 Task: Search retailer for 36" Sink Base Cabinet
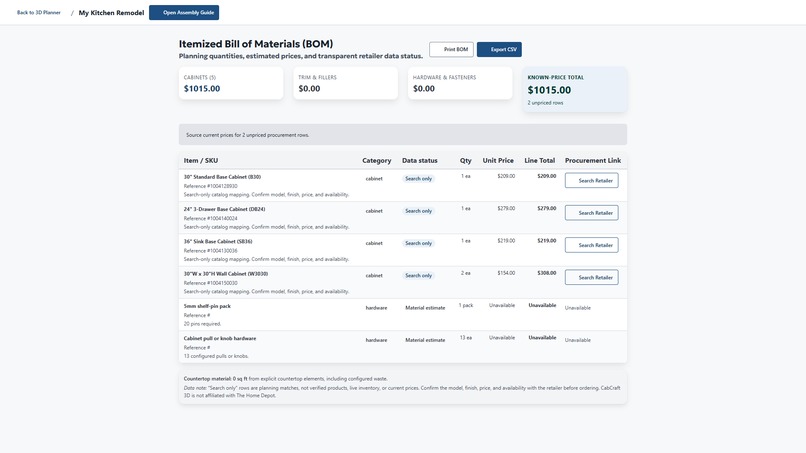(592, 245)
